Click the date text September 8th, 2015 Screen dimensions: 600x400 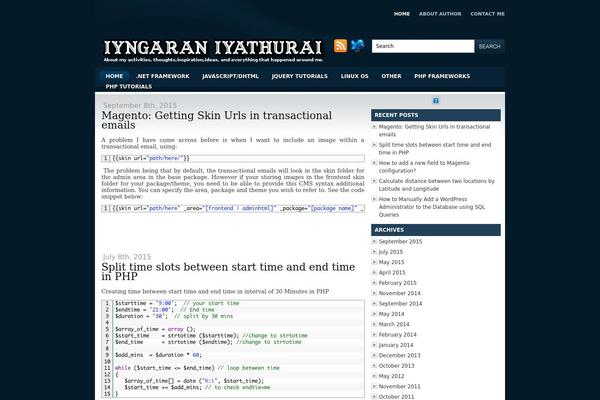pyautogui.click(x=140, y=105)
